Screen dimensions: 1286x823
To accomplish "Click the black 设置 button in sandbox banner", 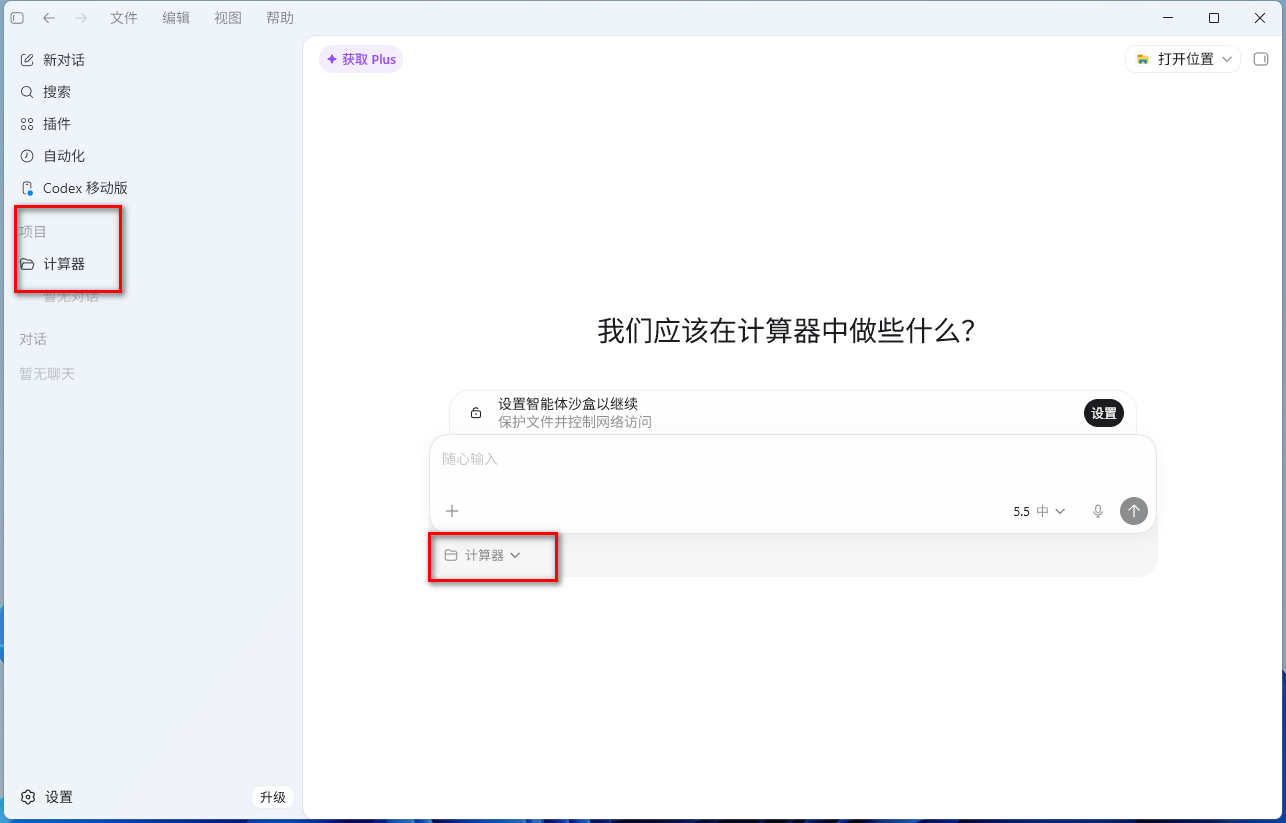I will (1104, 413).
